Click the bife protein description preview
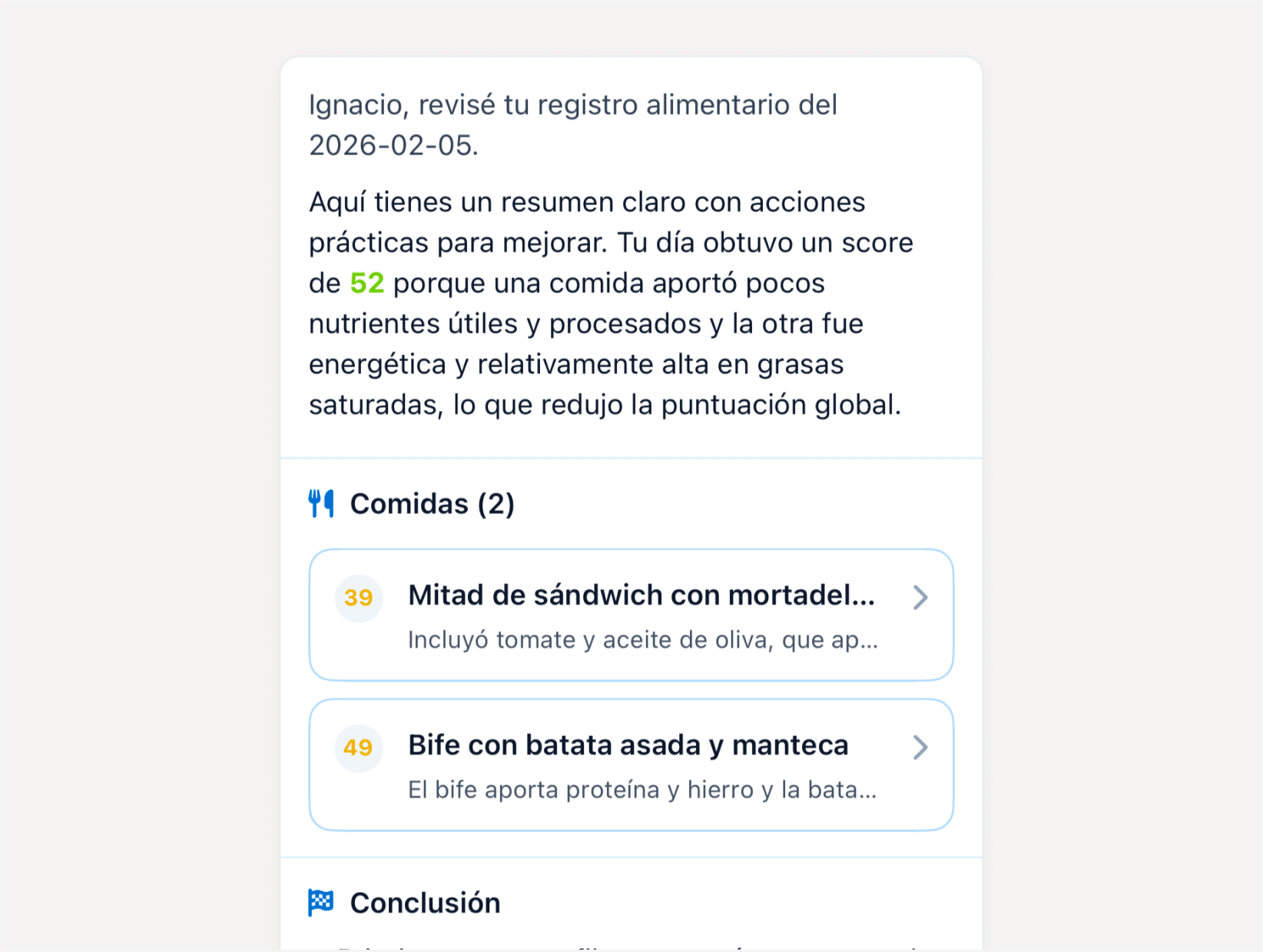 (643, 789)
